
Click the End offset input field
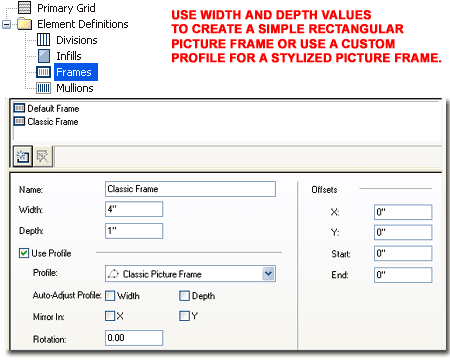403,275
